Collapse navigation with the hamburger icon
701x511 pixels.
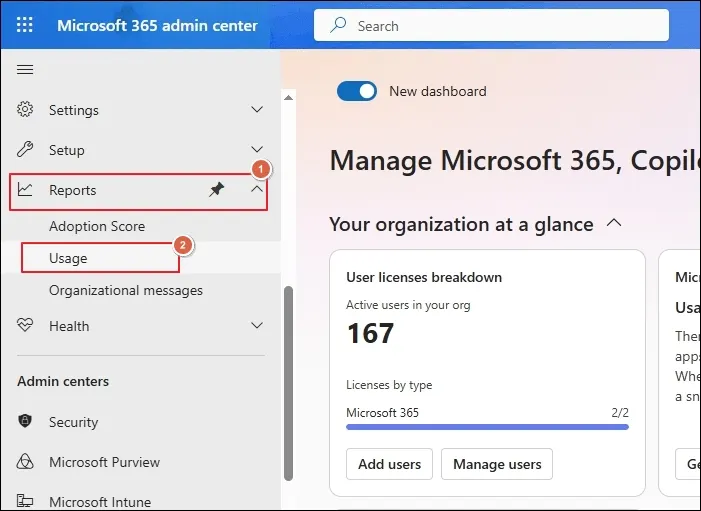25,69
